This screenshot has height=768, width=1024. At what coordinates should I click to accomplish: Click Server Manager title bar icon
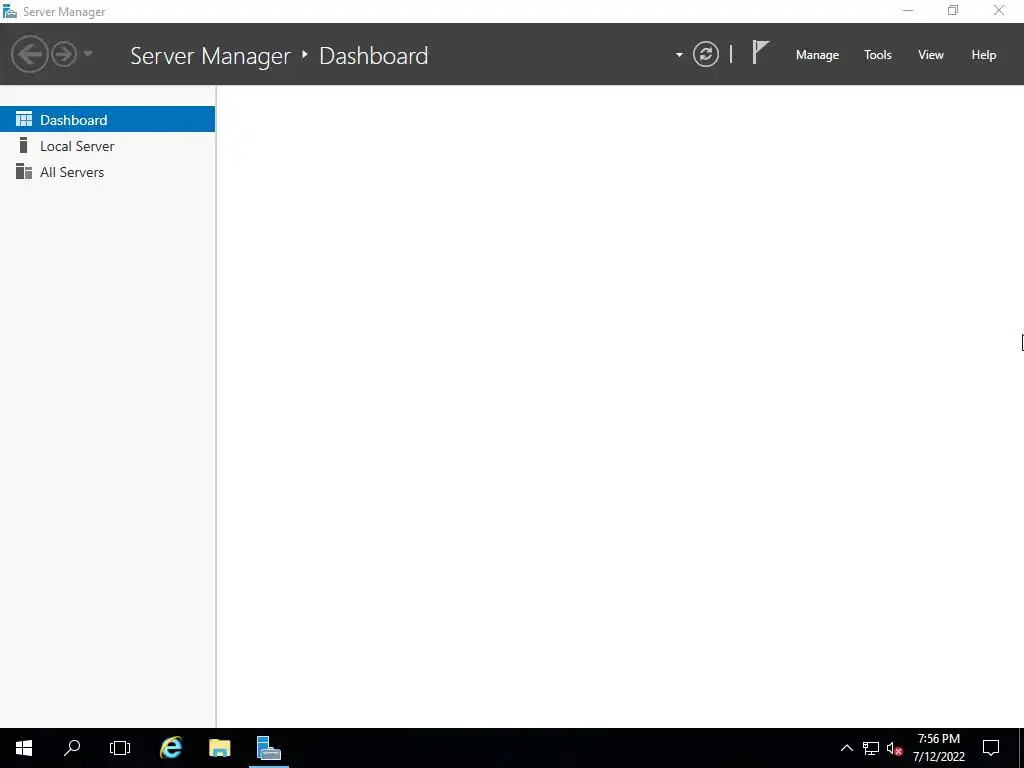(x=10, y=11)
